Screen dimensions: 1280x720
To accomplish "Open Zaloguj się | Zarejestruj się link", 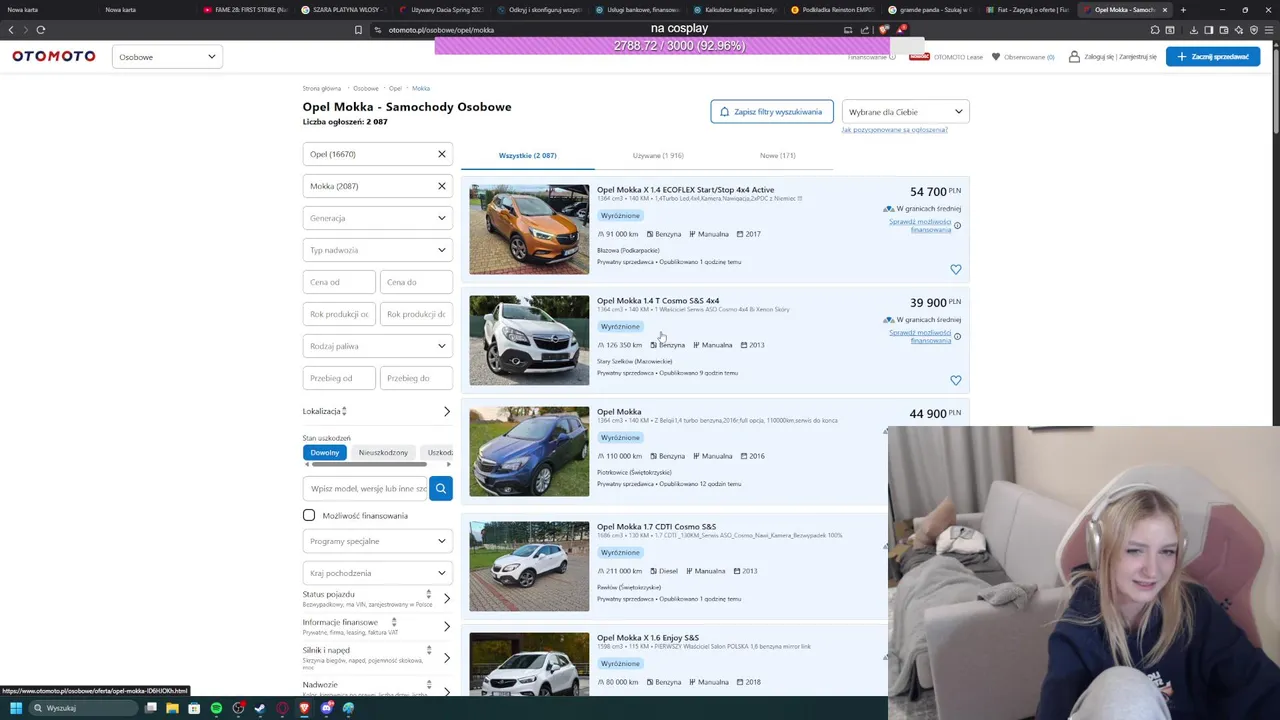I will [1112, 57].
